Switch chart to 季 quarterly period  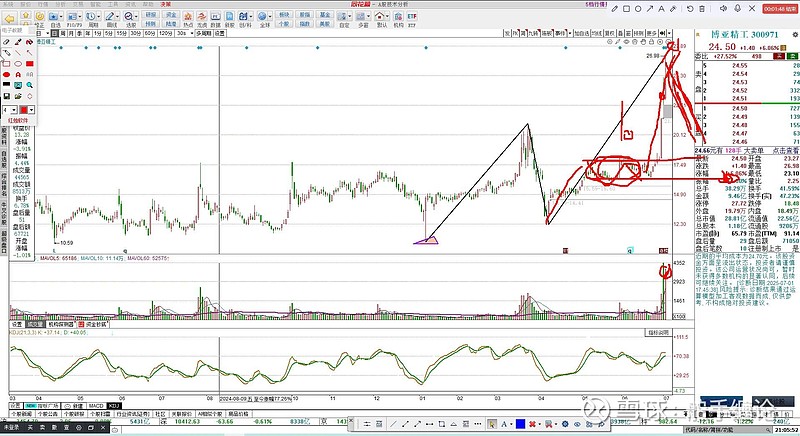(x=79, y=33)
